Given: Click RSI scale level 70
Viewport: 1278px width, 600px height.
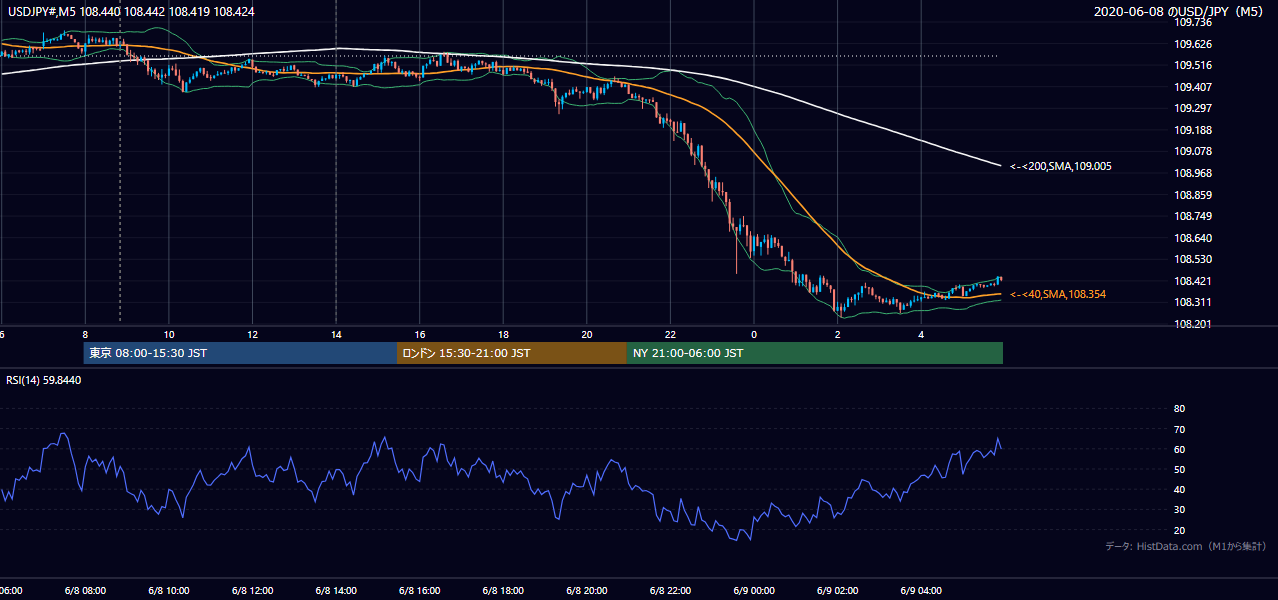Looking at the screenshot, I should click(x=1179, y=429).
